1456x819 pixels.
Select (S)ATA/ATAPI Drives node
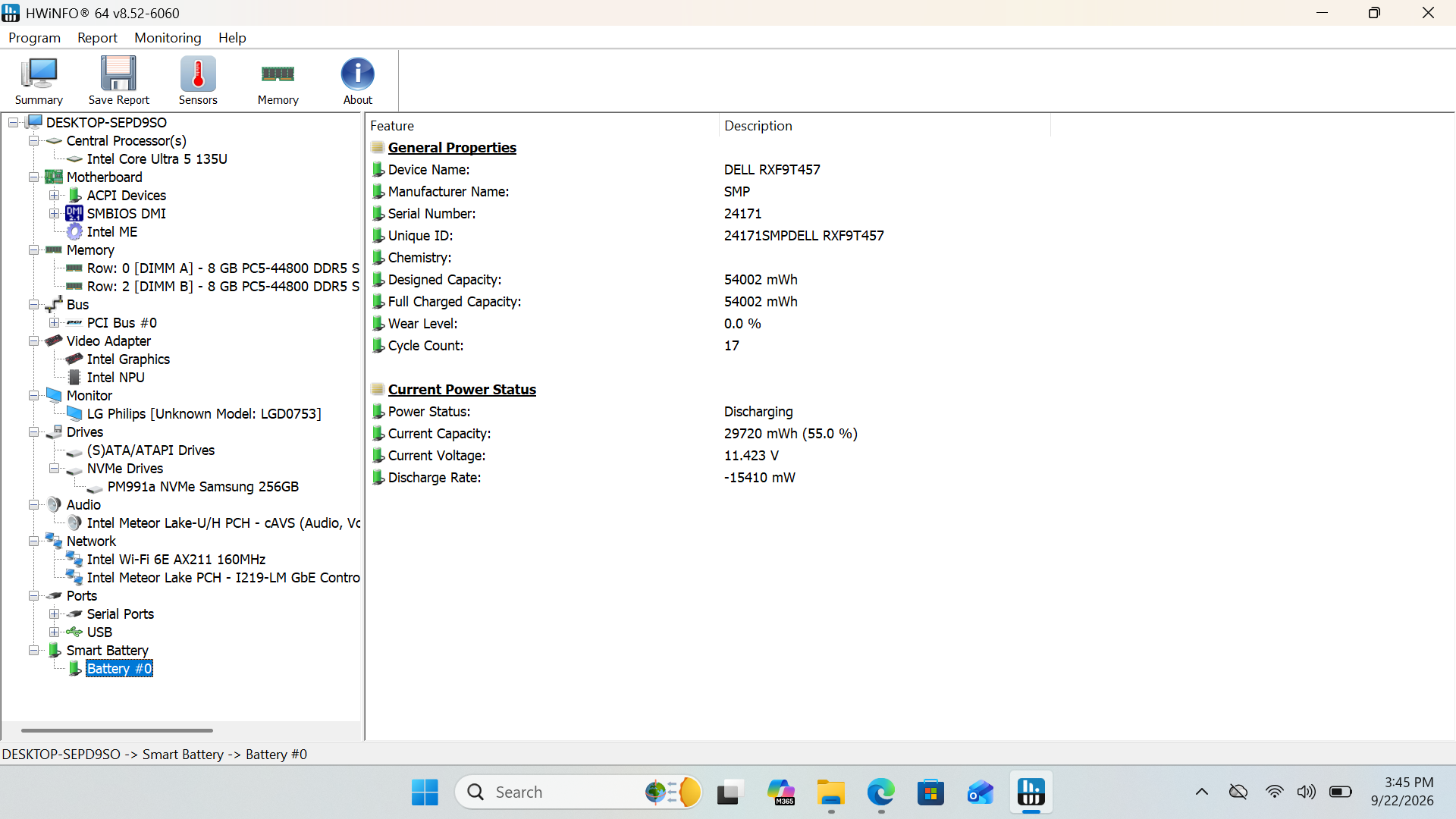[x=151, y=450]
